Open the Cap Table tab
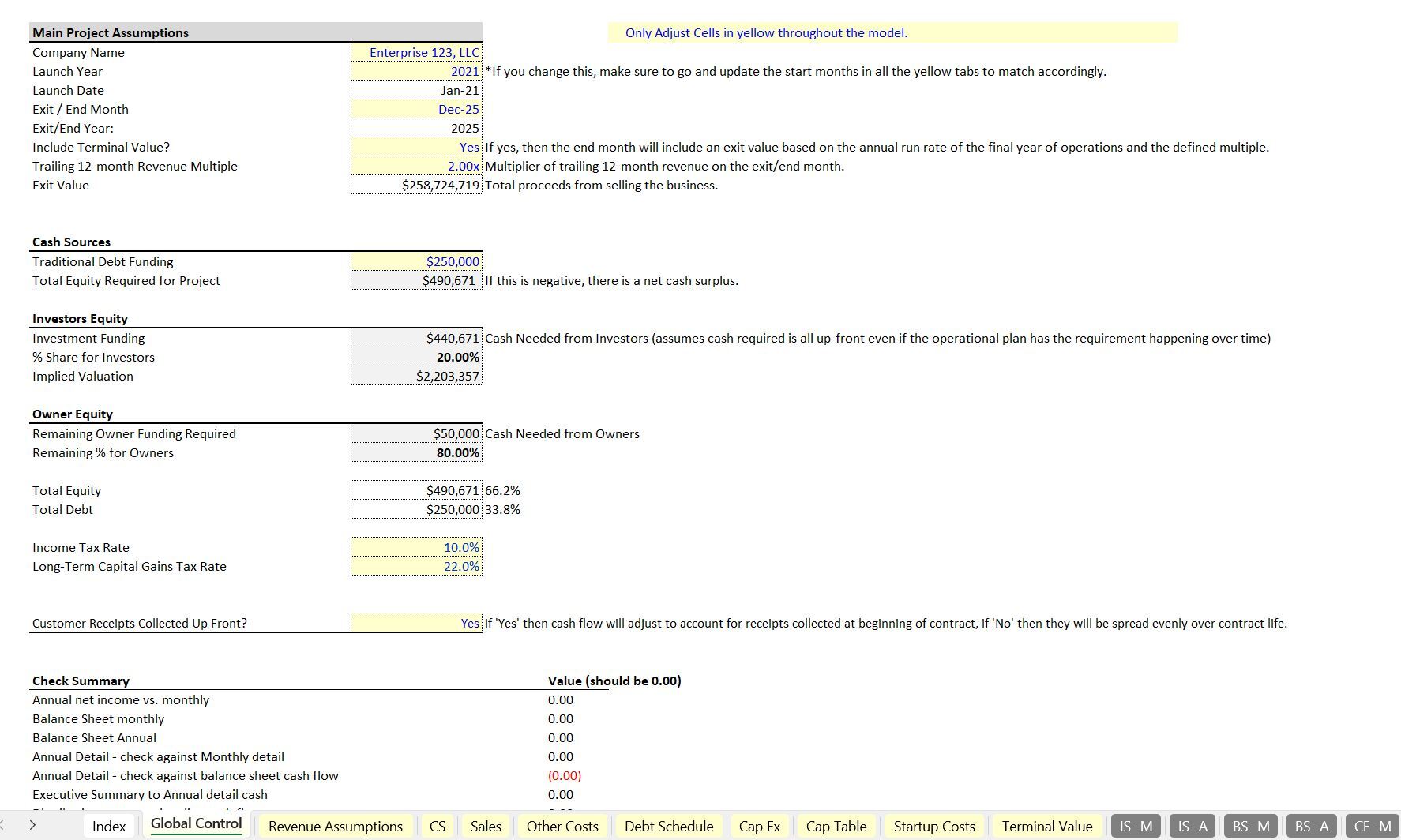 coord(836,826)
